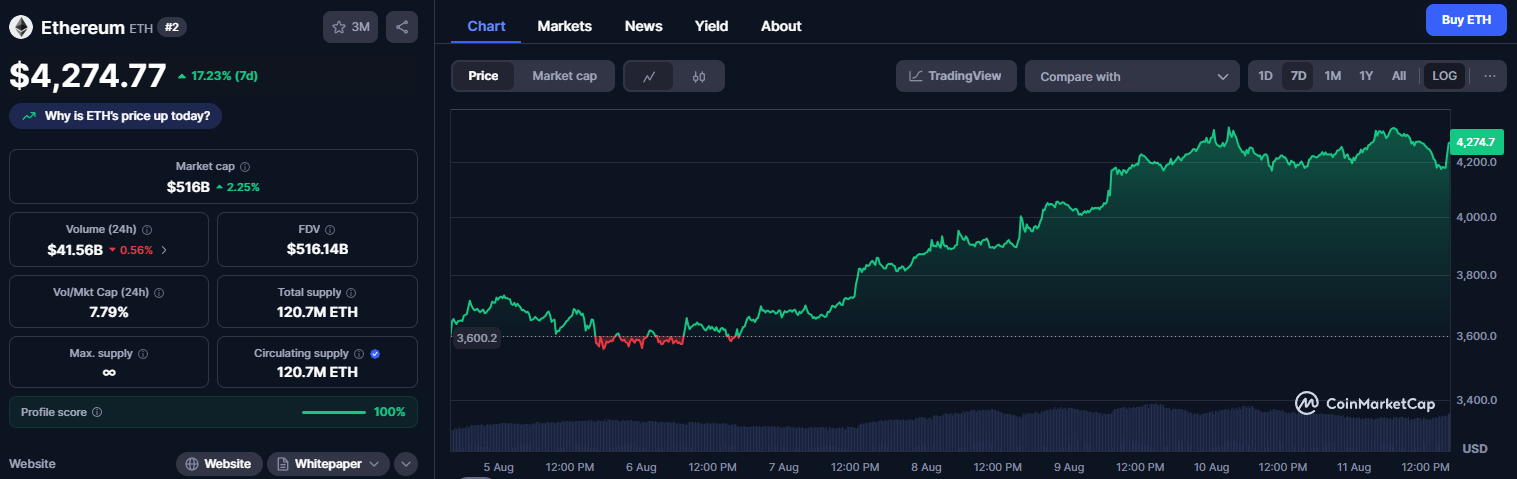Toggle LOG scale on chart
1517x479 pixels.
tap(1444, 76)
